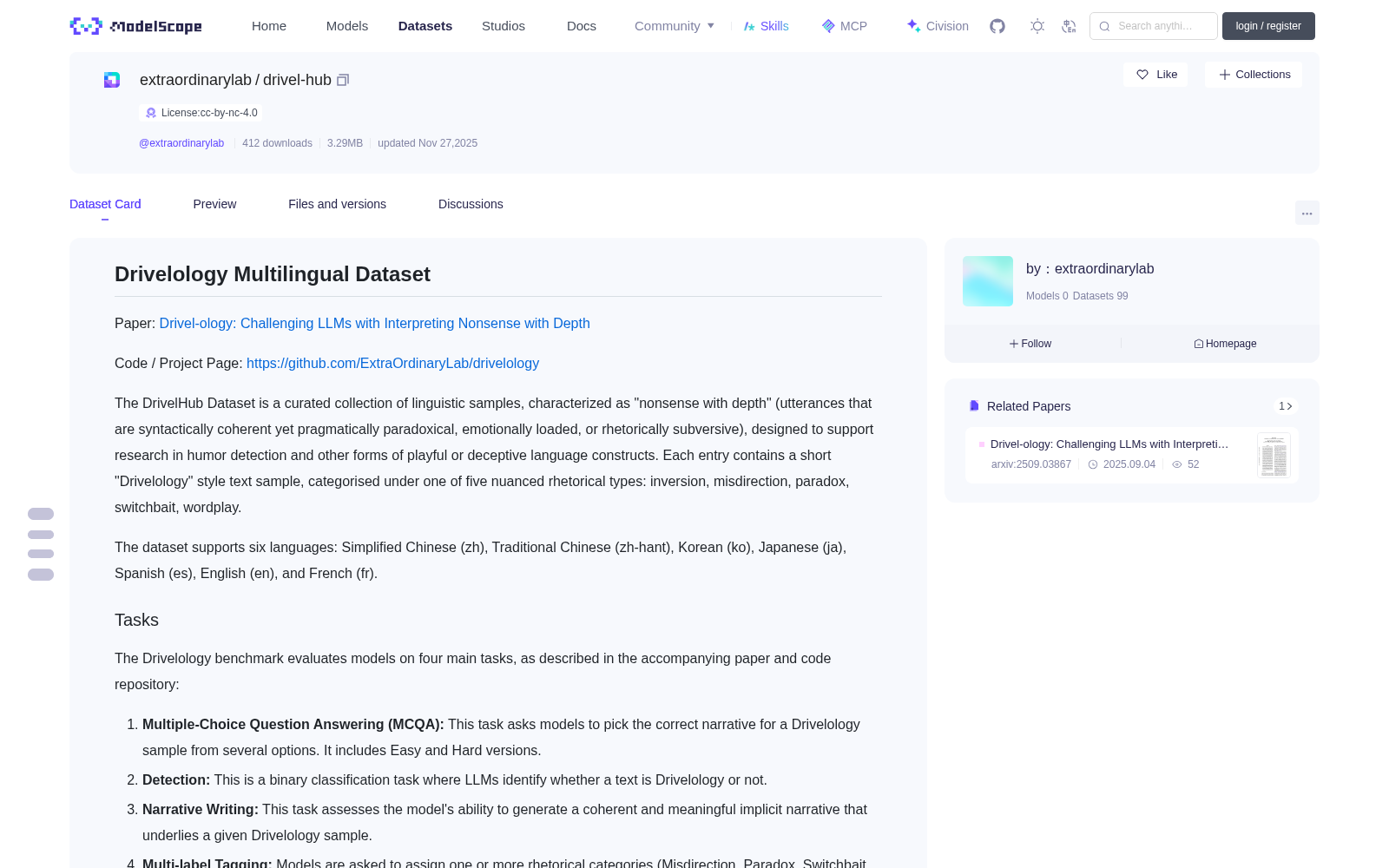Switch language with the translate icon
This screenshot has width=1389, height=868.
1069,26
